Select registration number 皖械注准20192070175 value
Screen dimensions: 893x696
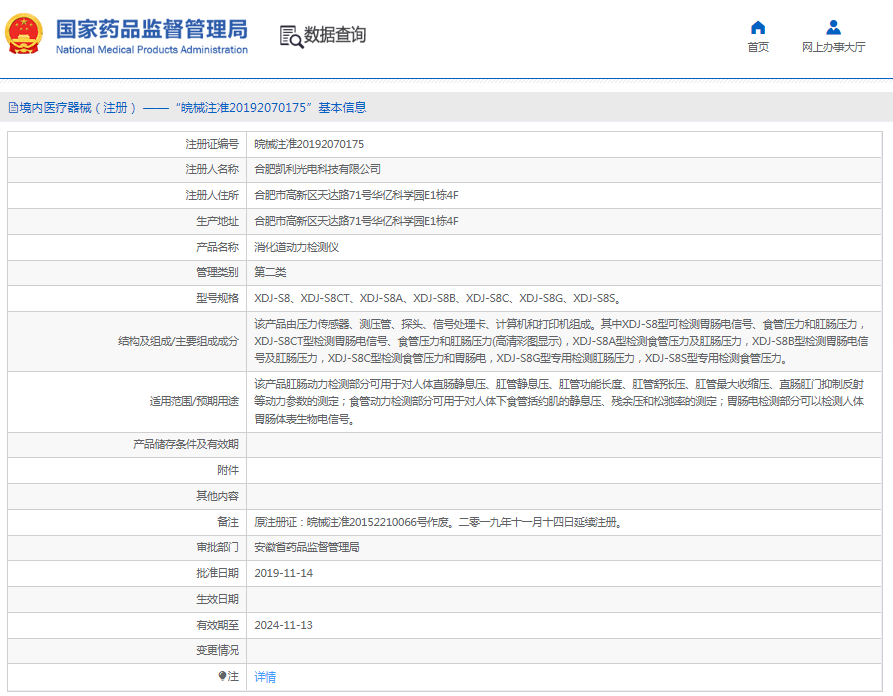pos(309,144)
